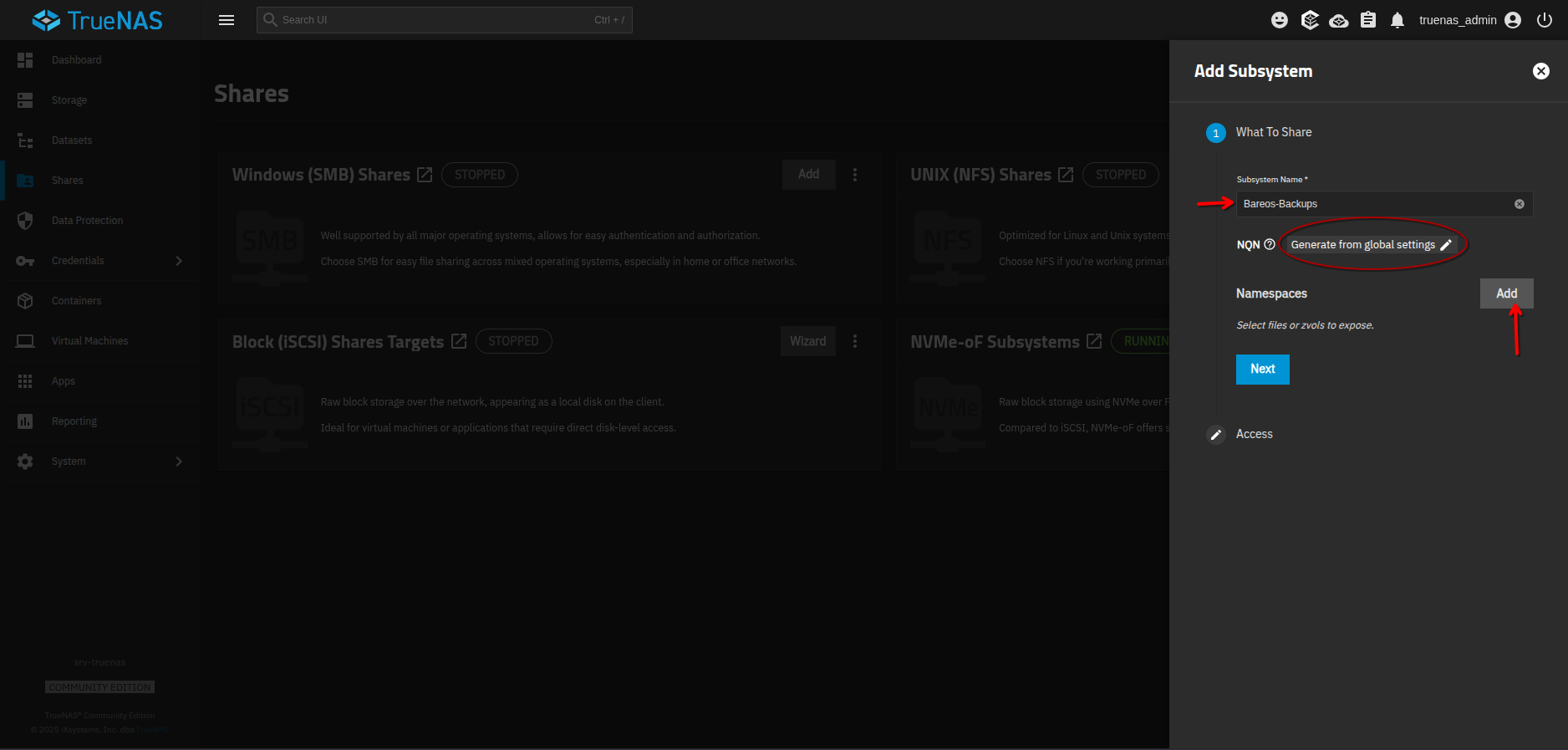Open the iSCSI more options menu
The image size is (1568, 750).
(x=855, y=341)
